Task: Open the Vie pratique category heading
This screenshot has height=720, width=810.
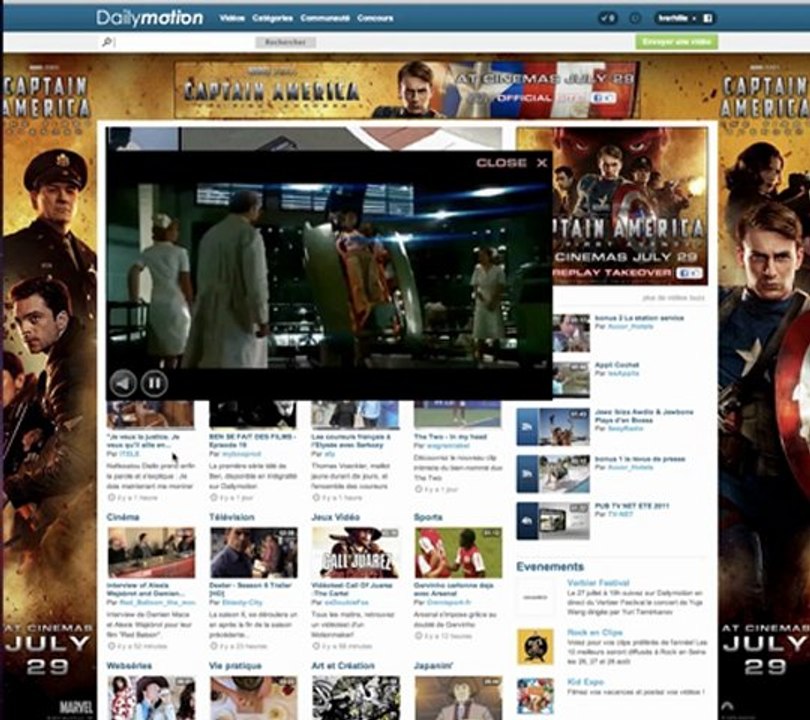Action: tap(236, 666)
